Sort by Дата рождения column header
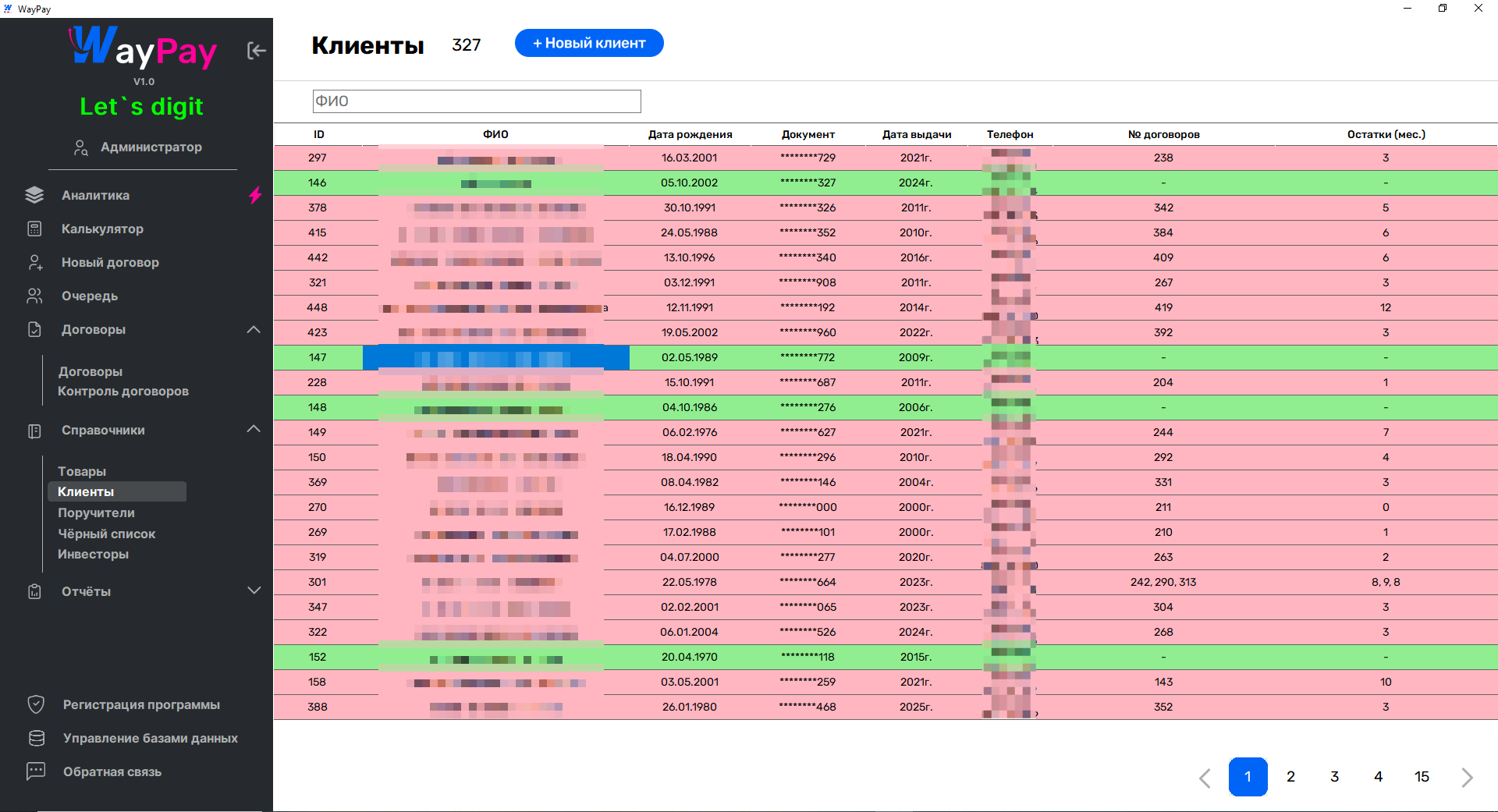Screen dimensions: 1498x812 (690, 134)
